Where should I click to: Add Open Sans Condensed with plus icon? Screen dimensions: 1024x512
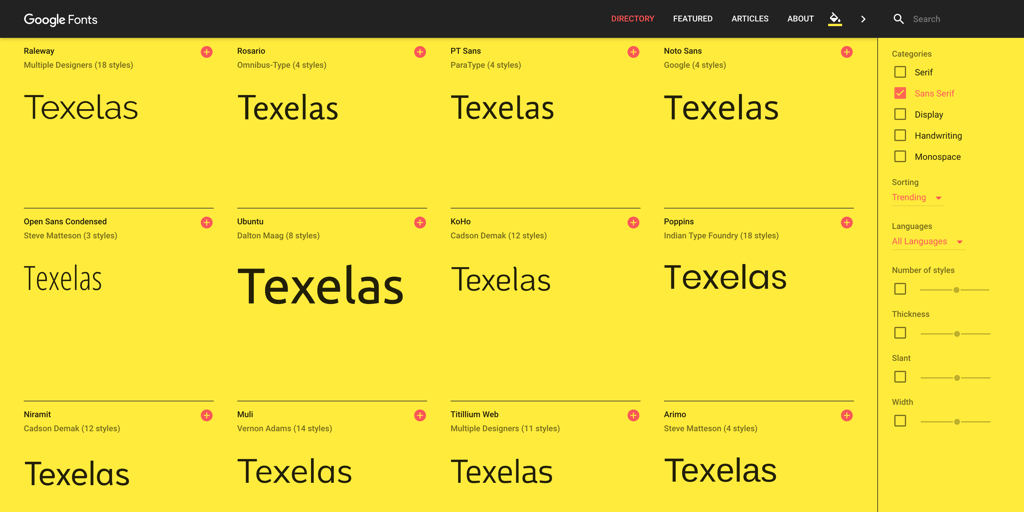[206, 223]
